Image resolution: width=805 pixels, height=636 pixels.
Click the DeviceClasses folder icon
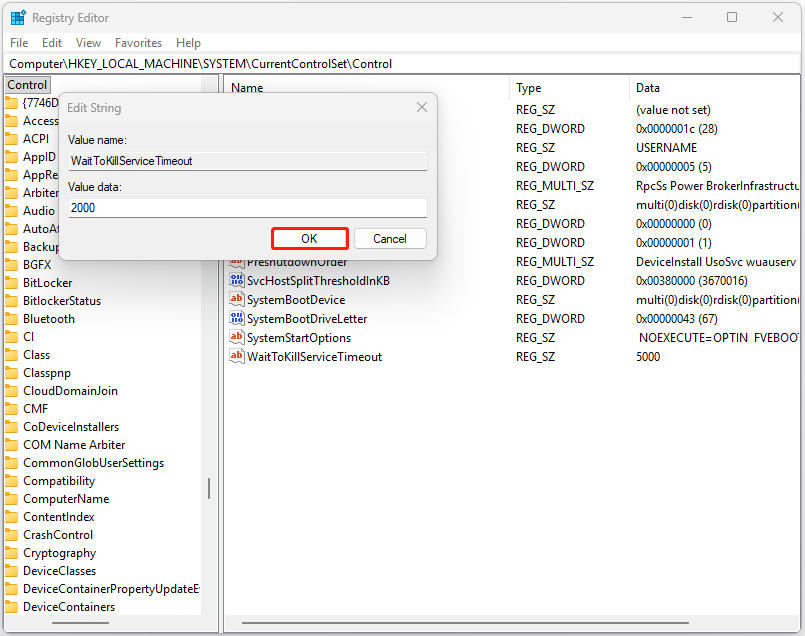click(x=11, y=570)
